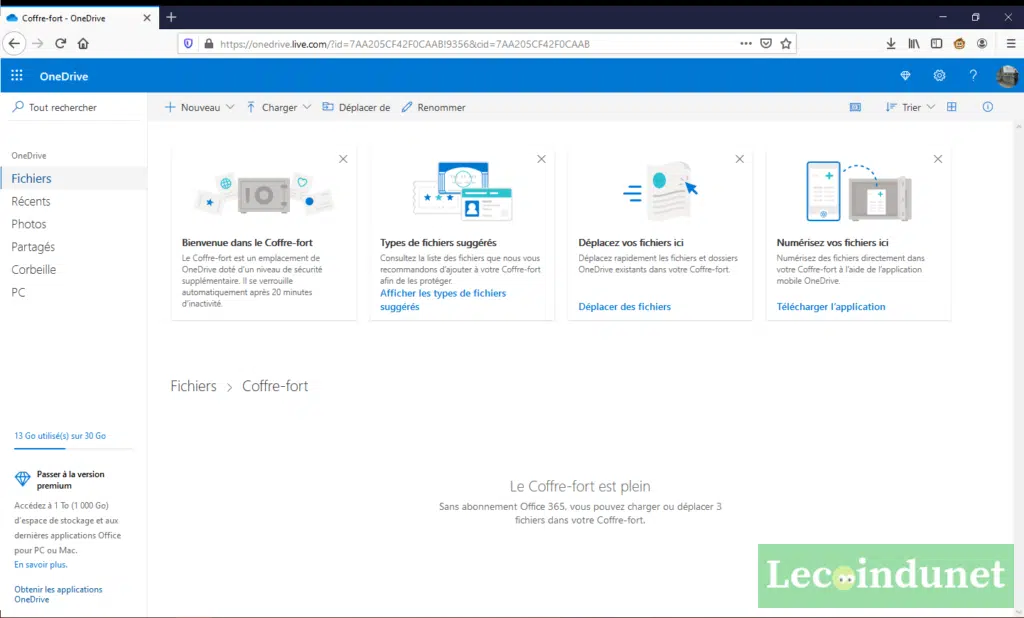
Task: Save page to Pocket icon
Action: coord(766,44)
